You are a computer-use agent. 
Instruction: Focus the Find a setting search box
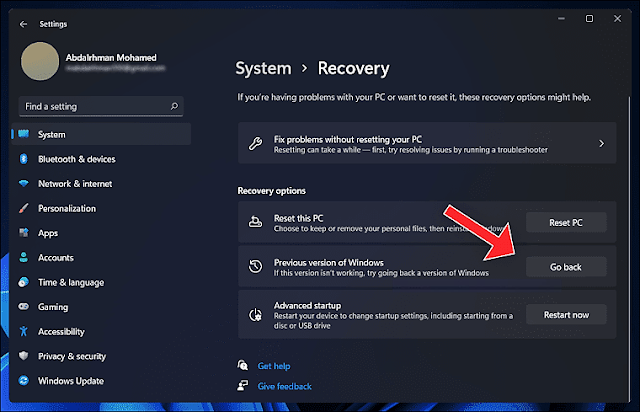[101, 107]
